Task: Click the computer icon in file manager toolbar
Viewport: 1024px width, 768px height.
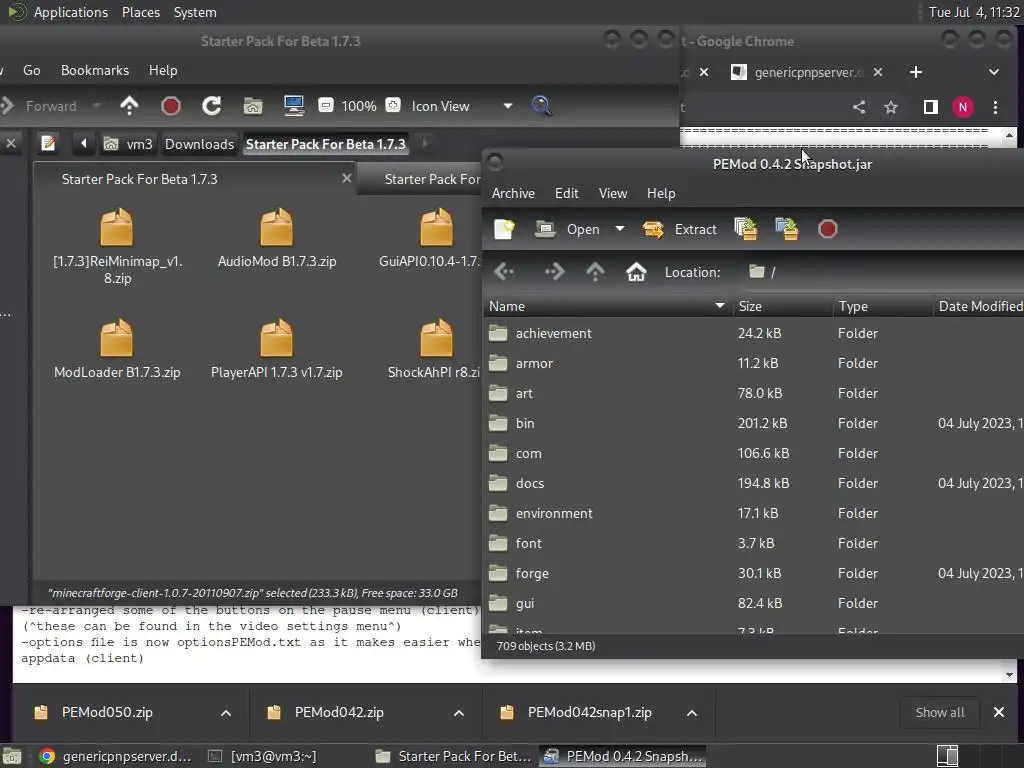Action: [x=294, y=106]
